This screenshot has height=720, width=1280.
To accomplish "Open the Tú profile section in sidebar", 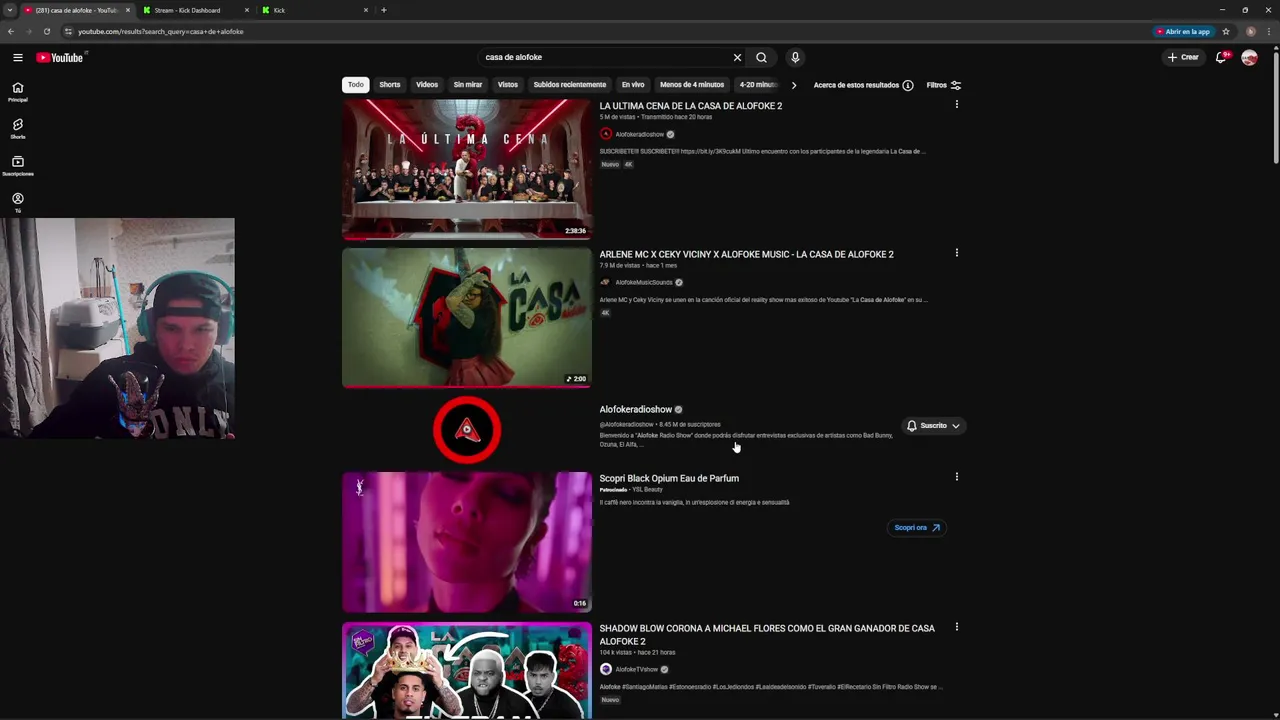I will tap(18, 203).
